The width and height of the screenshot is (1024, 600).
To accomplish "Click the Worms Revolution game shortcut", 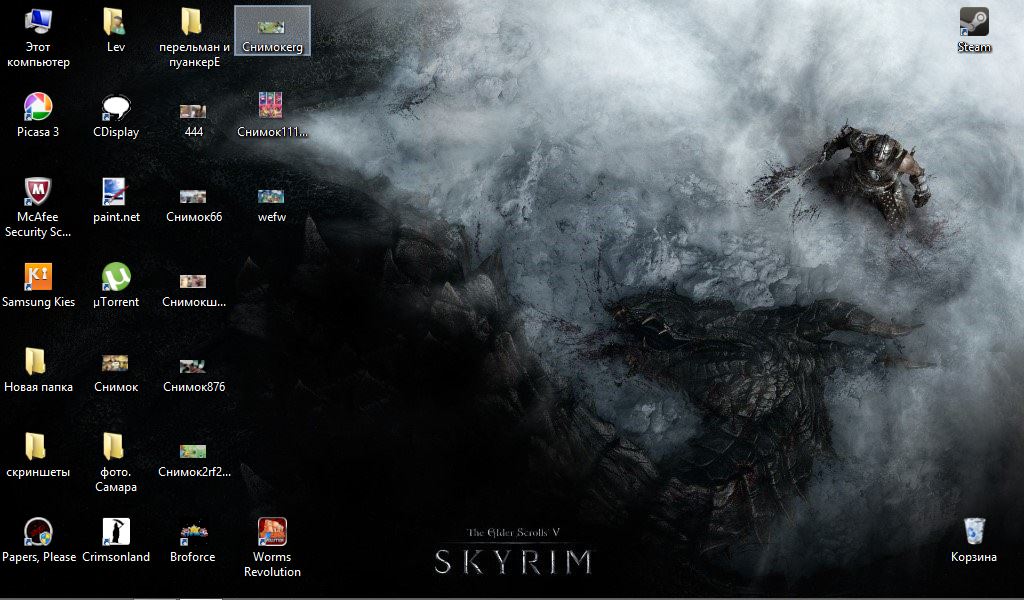I will [272, 548].
